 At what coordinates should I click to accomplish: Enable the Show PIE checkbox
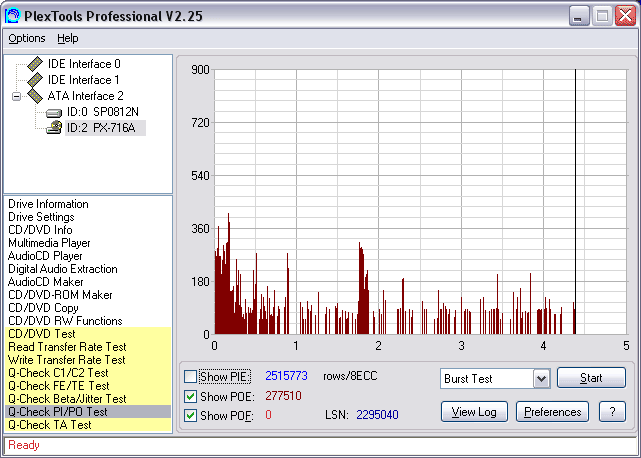click(x=190, y=376)
